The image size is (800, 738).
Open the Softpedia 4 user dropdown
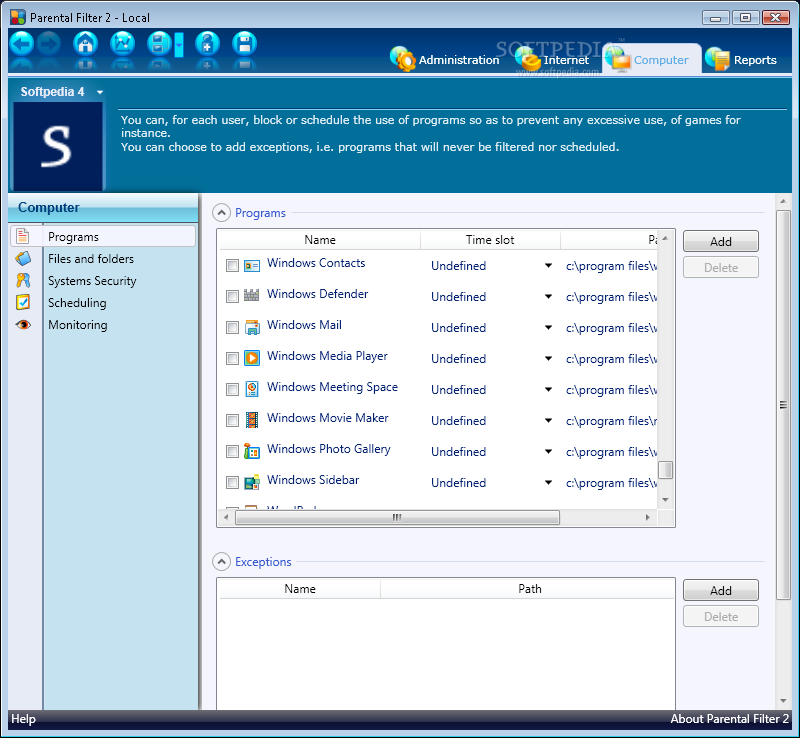100,92
